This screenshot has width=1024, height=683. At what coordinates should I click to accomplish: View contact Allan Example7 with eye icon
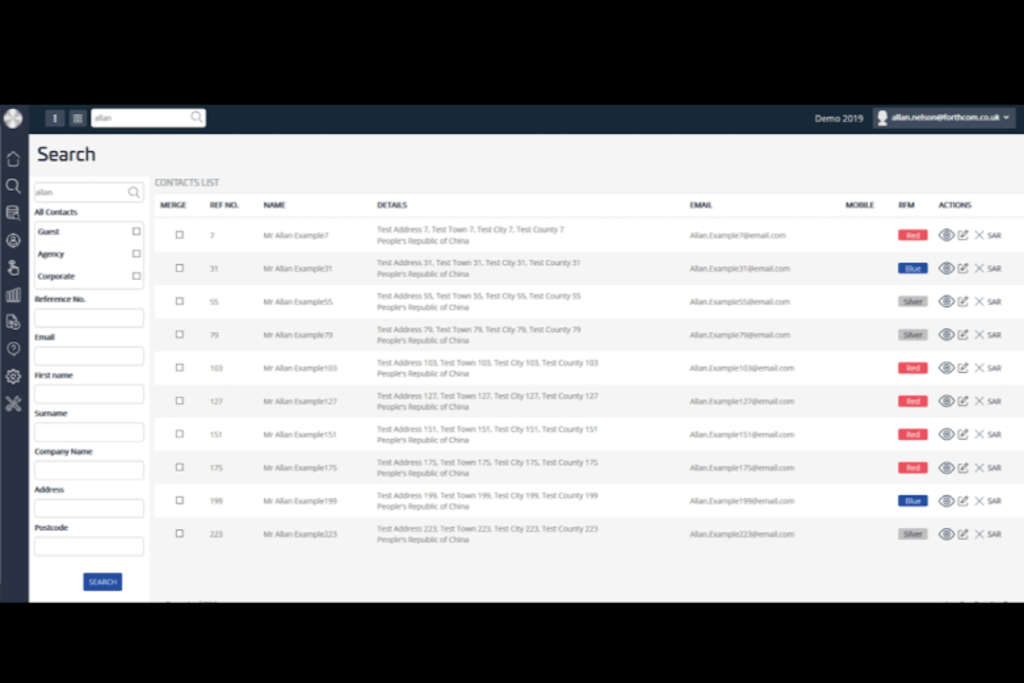click(x=946, y=235)
